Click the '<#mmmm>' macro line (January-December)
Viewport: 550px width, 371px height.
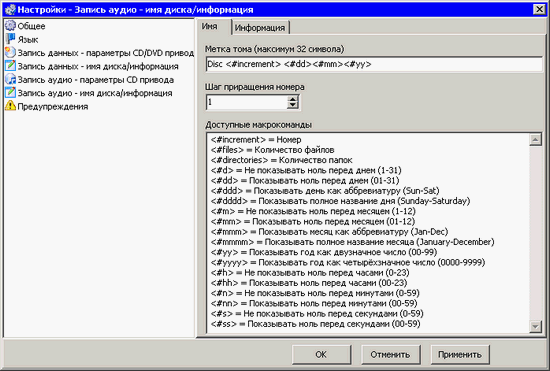353,242
